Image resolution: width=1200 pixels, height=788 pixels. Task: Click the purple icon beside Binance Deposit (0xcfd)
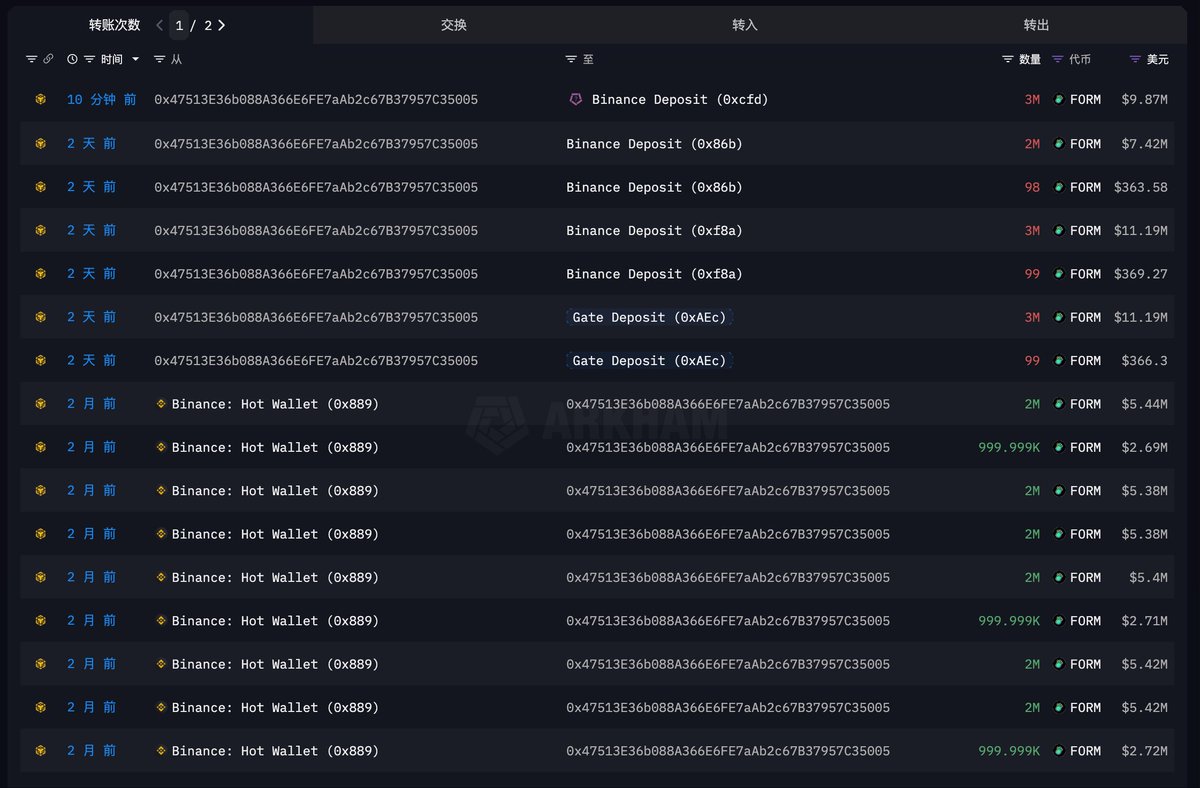point(576,100)
